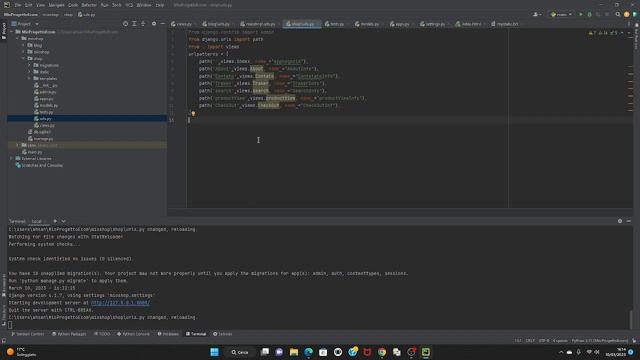640x360 pixels.
Task: Select models.py in project tree
Action: pyautogui.click(x=46, y=105)
